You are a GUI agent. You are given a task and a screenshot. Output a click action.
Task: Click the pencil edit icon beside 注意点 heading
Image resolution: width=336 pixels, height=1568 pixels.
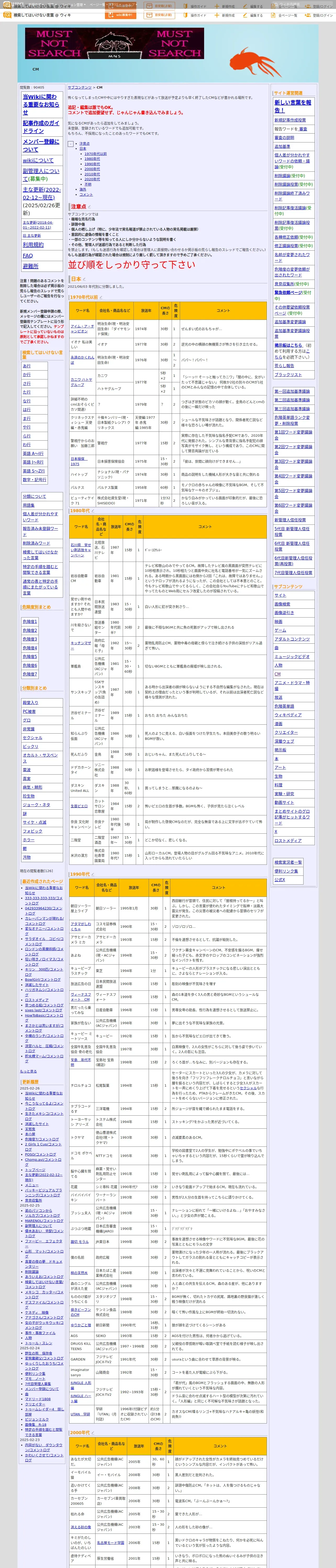click(x=90, y=207)
